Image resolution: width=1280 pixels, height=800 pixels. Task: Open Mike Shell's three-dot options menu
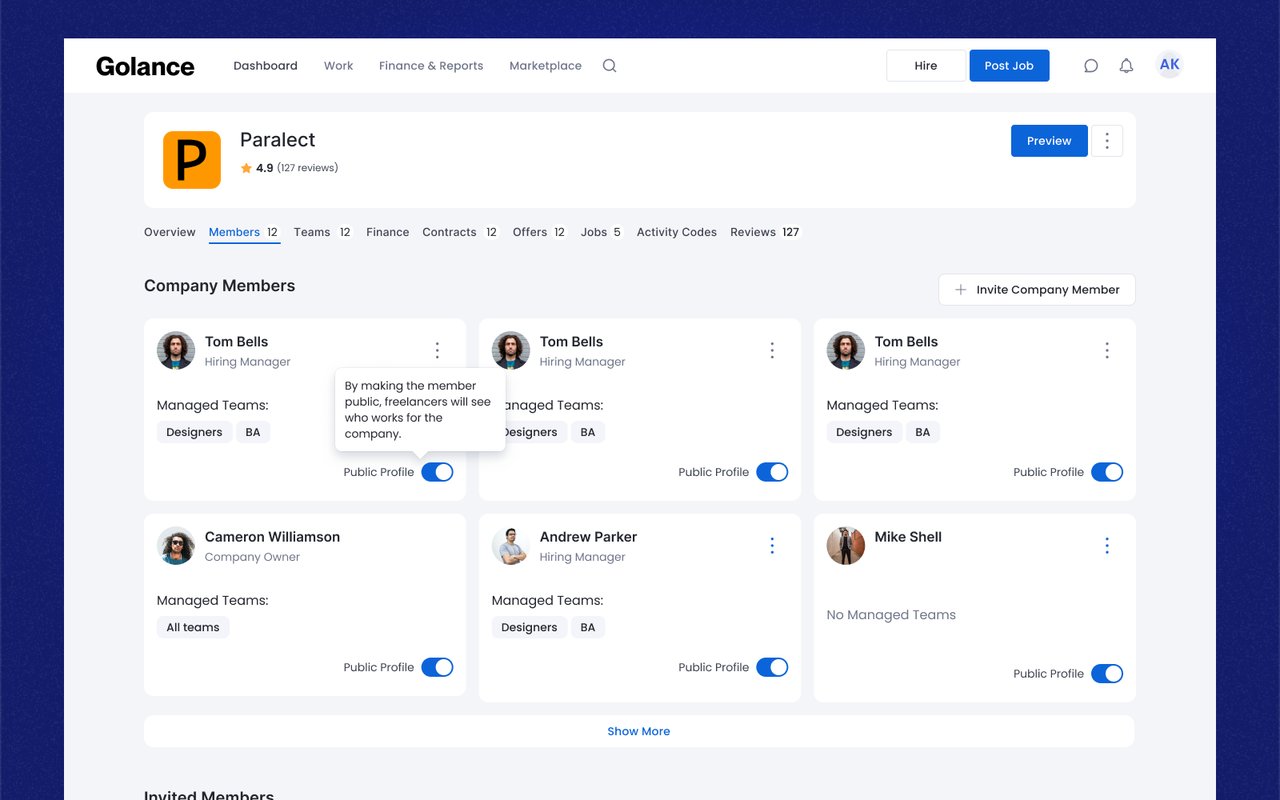pyautogui.click(x=1107, y=546)
